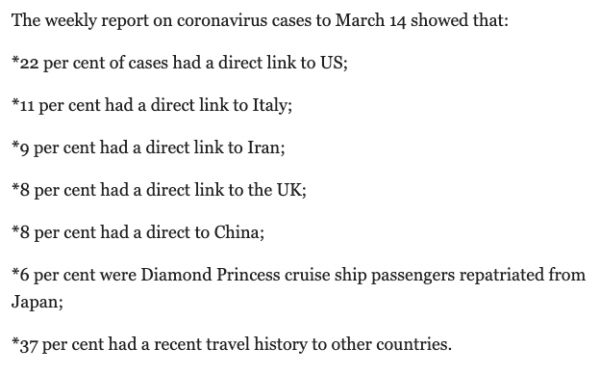This screenshot has width=600, height=375.
Task: Click the word "Iran;"
Action: tap(266, 147)
